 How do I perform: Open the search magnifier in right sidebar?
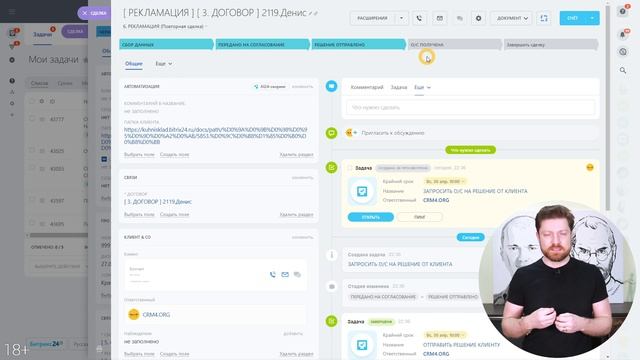tap(623, 70)
